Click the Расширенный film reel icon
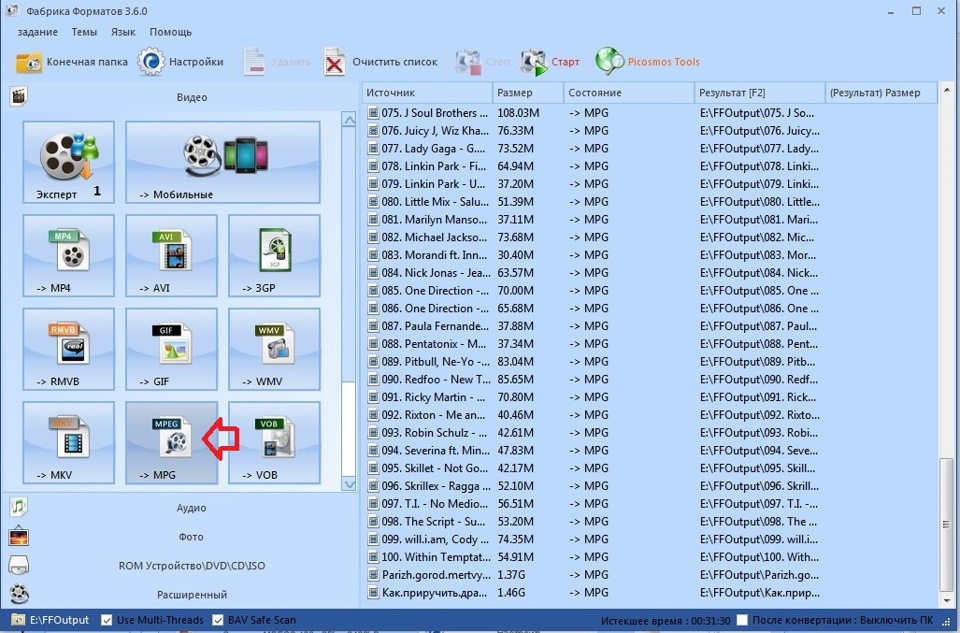 (x=19, y=594)
